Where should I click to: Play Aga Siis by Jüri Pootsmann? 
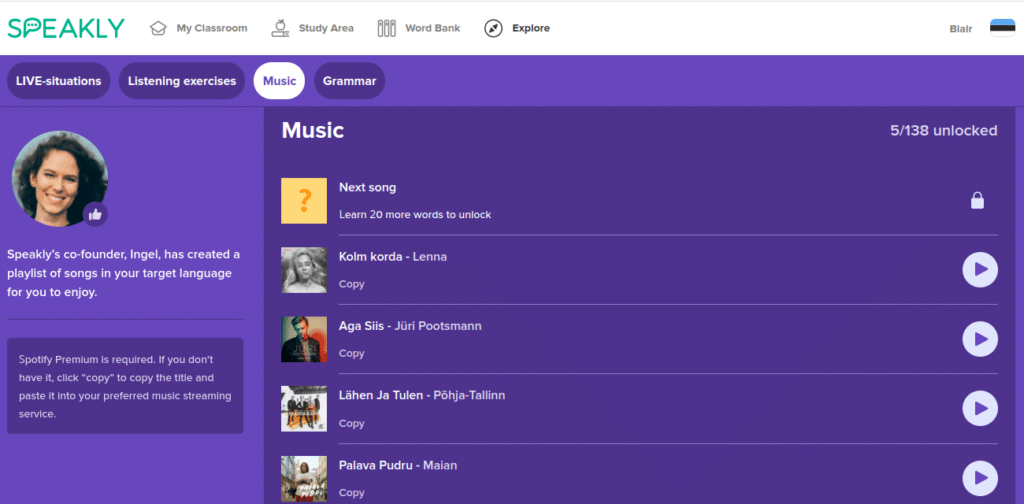[979, 339]
